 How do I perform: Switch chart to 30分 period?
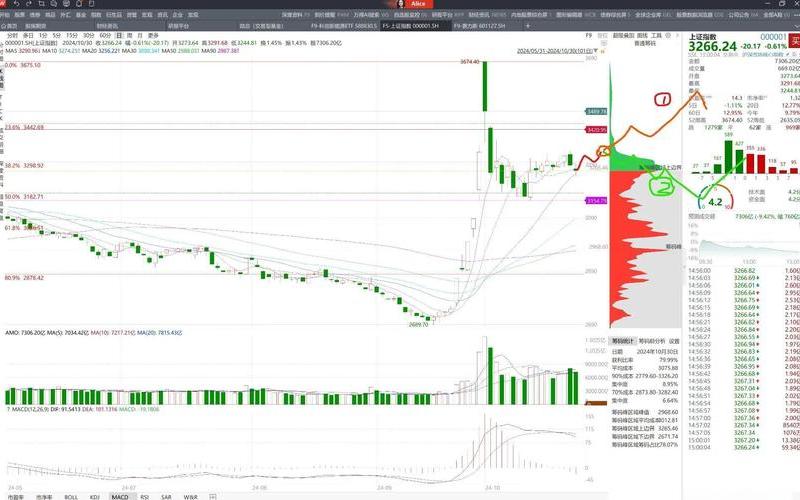(x=89, y=36)
